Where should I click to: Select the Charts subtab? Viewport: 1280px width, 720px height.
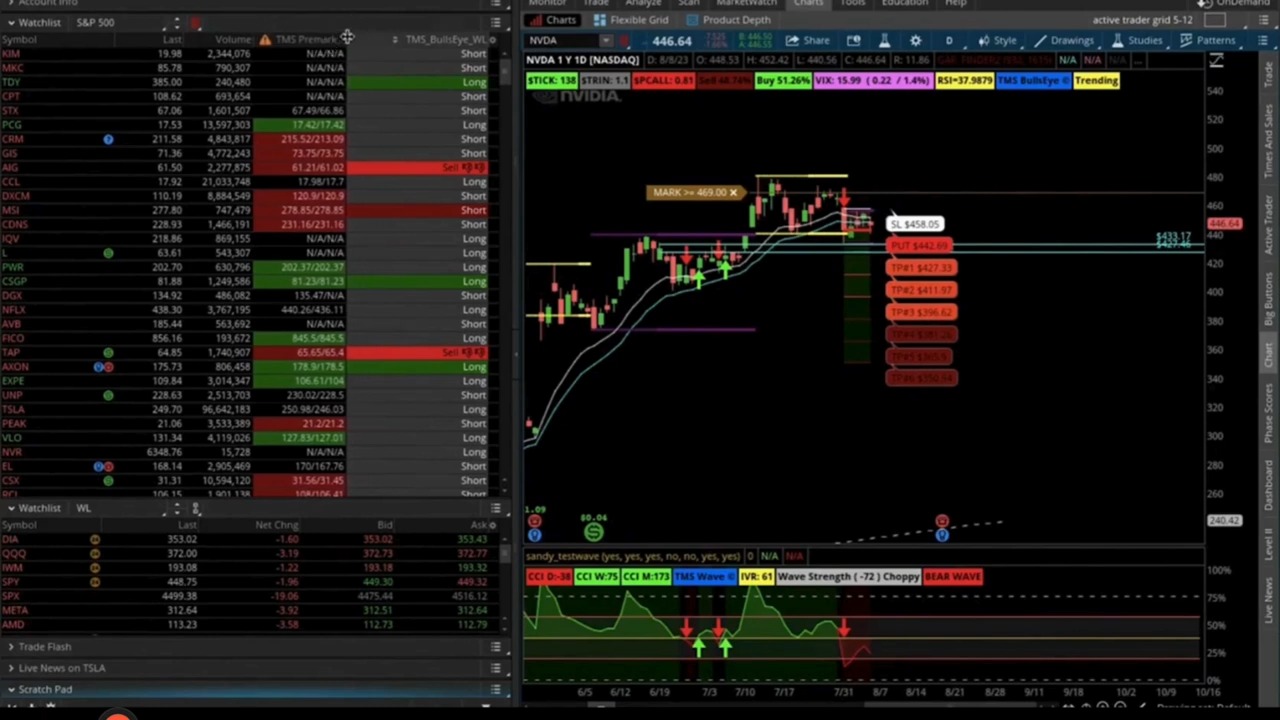[553, 20]
